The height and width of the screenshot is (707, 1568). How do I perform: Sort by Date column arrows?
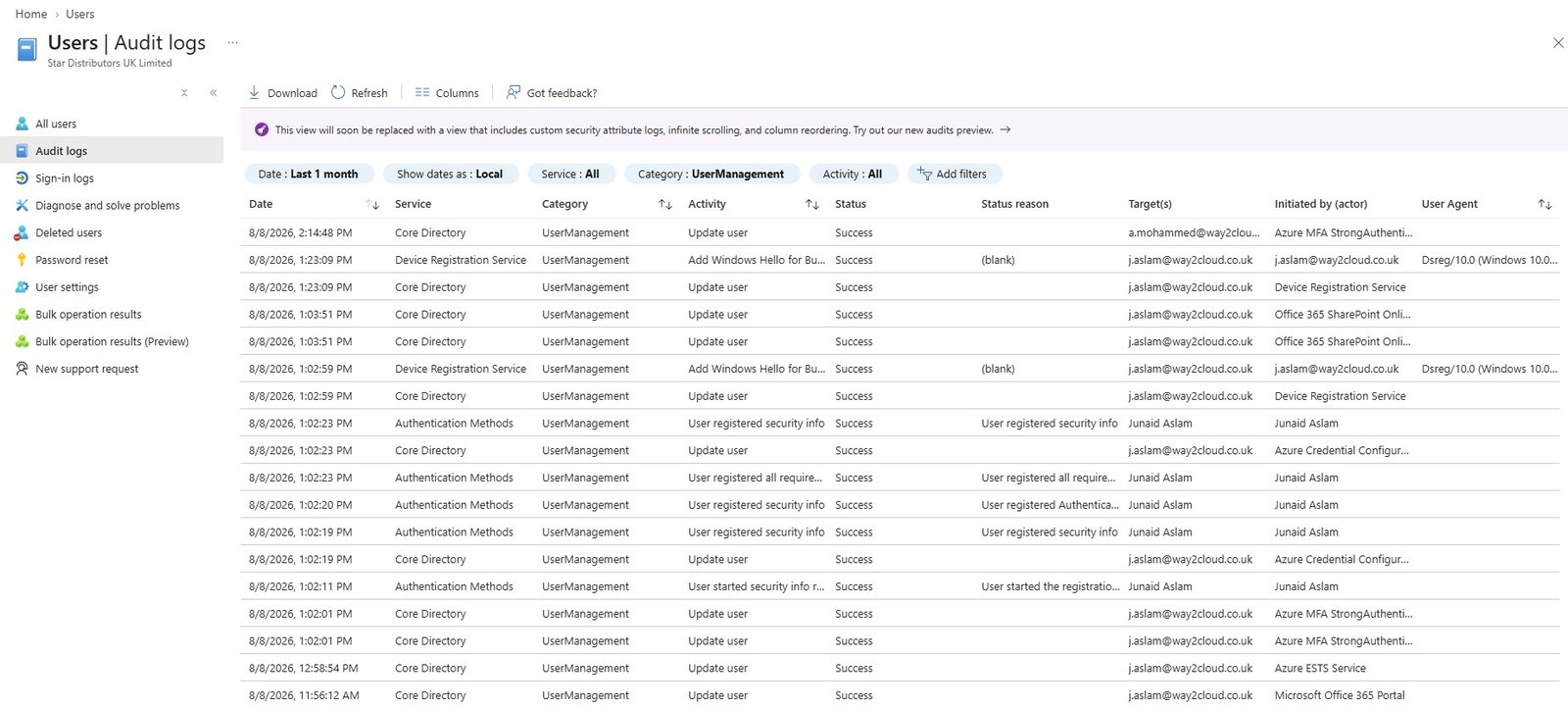point(372,204)
